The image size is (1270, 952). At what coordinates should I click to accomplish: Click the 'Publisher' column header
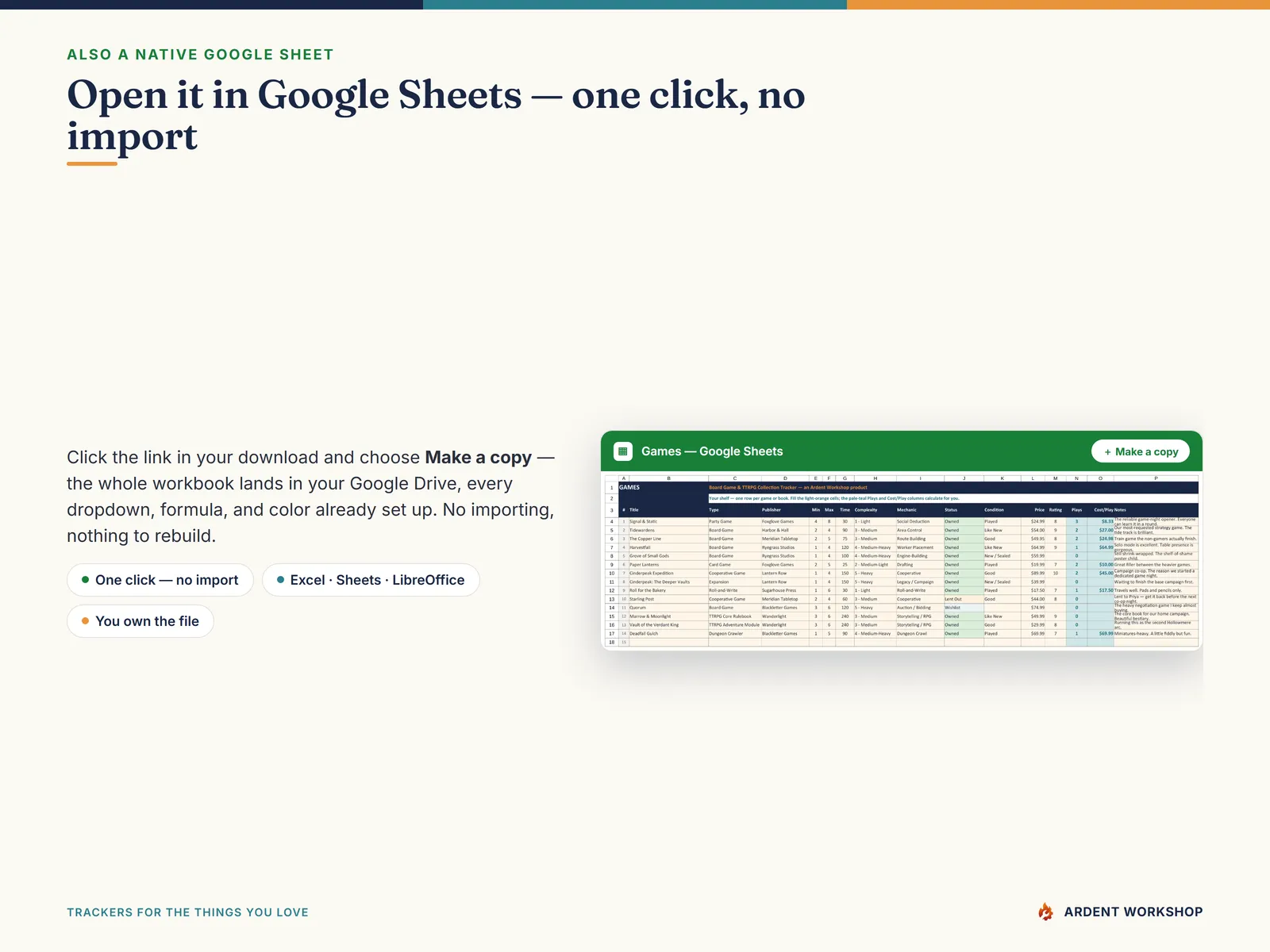coord(784,510)
